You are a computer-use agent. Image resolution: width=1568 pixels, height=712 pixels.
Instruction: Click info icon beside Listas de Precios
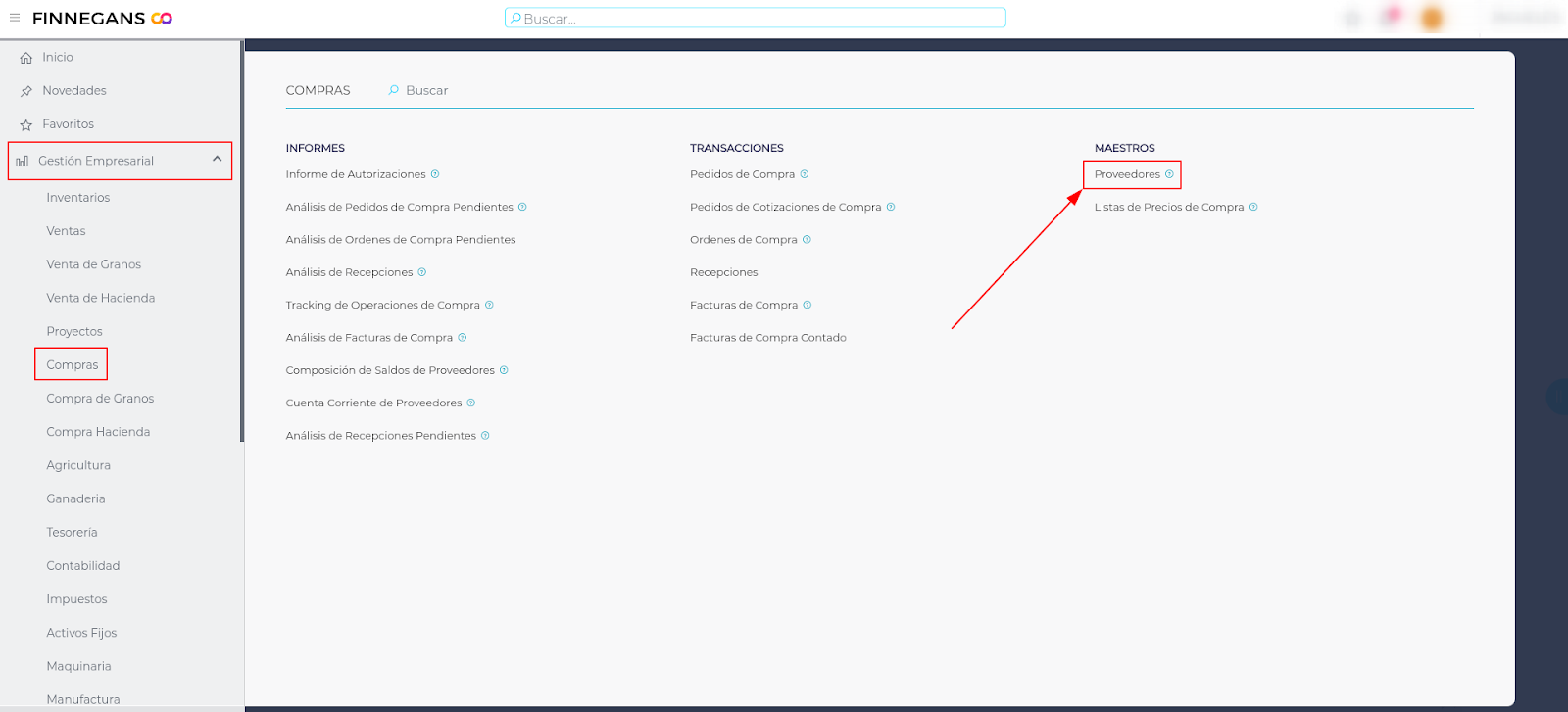click(1253, 207)
